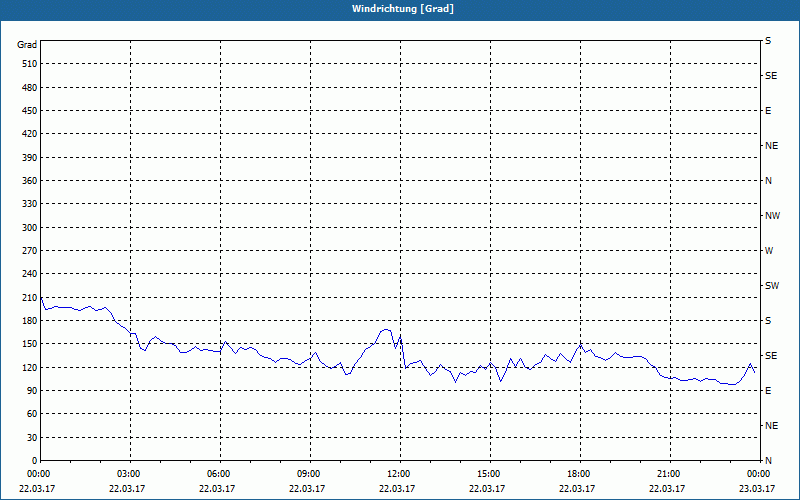The height and width of the screenshot is (500, 800).
Task: Click the NW compass label
Action: (x=772, y=216)
